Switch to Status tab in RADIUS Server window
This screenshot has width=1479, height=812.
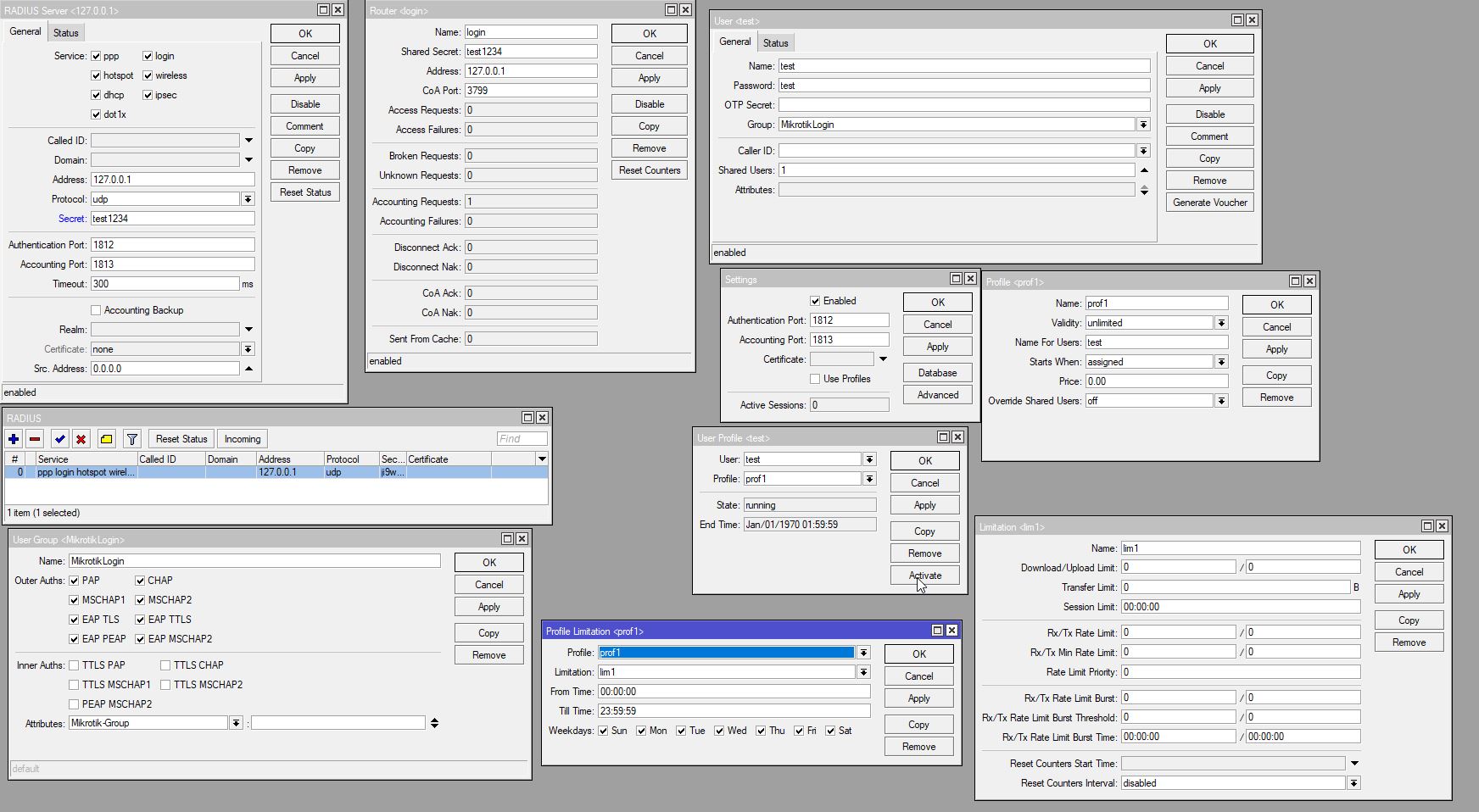coord(65,33)
